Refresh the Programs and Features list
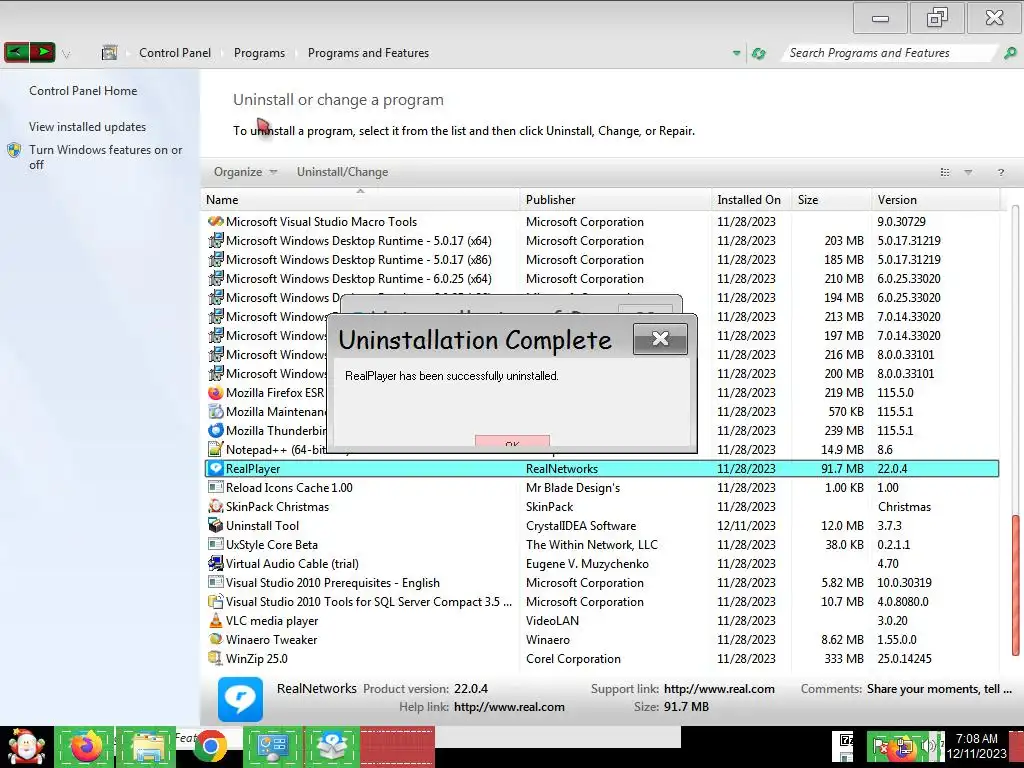 [x=758, y=53]
